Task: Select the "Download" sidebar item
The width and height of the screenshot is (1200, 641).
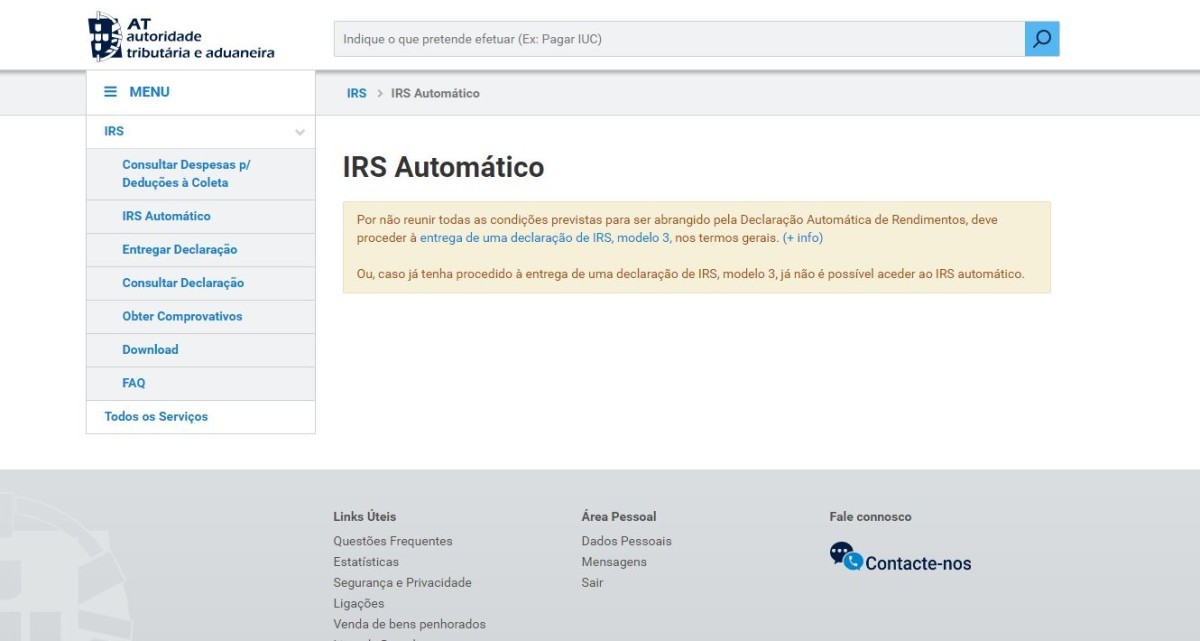Action: (x=150, y=350)
